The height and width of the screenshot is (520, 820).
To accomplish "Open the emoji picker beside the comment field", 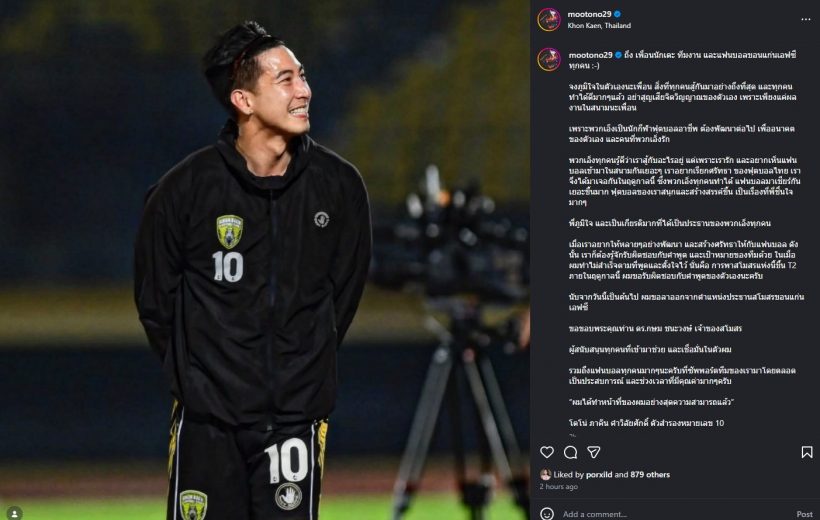I will coord(547,514).
